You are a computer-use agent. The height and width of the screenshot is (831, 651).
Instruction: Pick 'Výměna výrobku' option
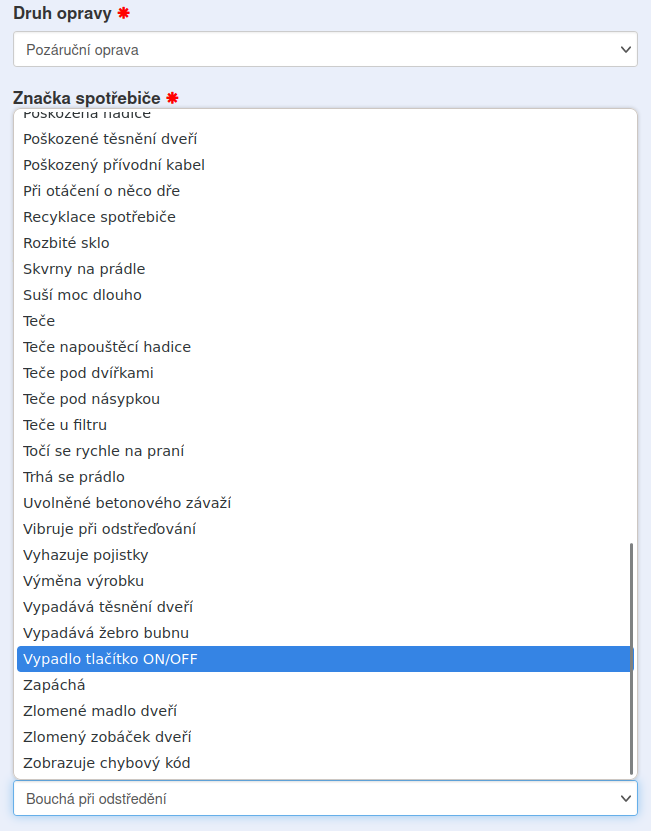click(85, 581)
